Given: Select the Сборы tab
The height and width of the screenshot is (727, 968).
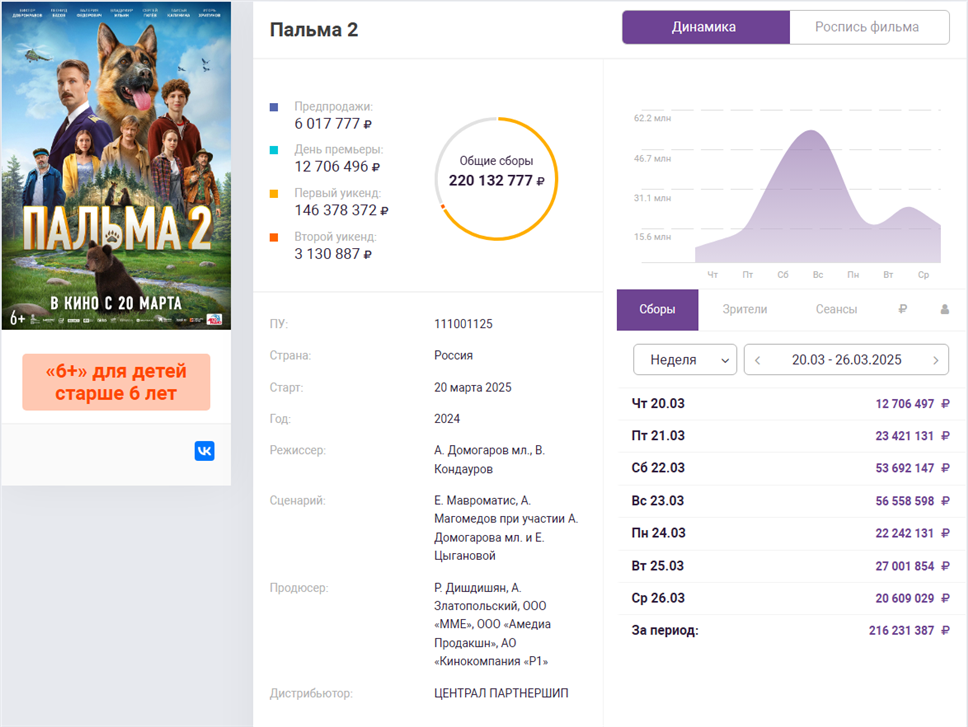Looking at the screenshot, I should [x=657, y=310].
